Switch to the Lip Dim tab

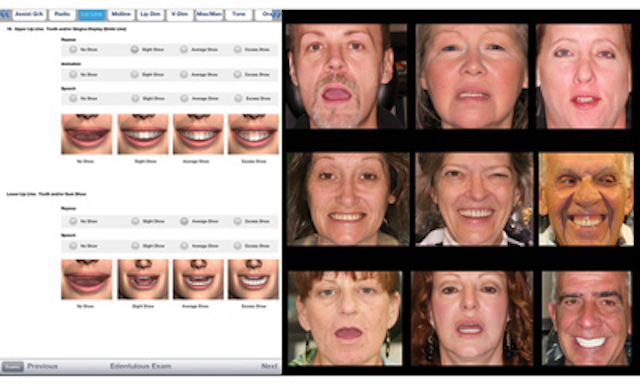pyautogui.click(x=150, y=15)
